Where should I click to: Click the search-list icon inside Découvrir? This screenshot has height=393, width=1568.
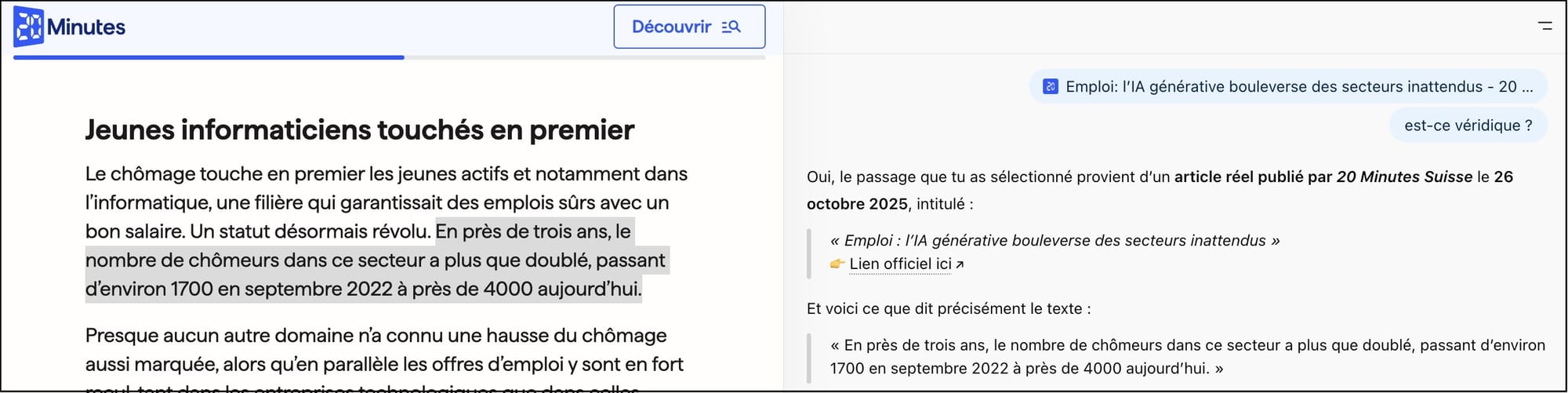pyautogui.click(x=731, y=27)
